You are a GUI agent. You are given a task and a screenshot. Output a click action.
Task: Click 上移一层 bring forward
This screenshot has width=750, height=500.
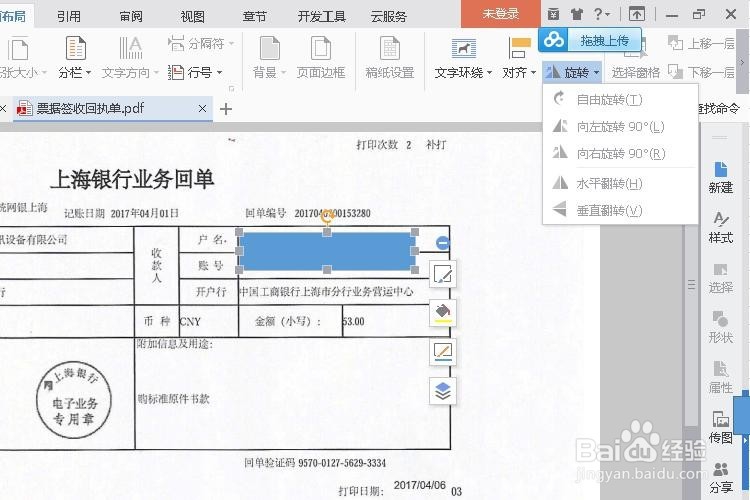[701, 44]
